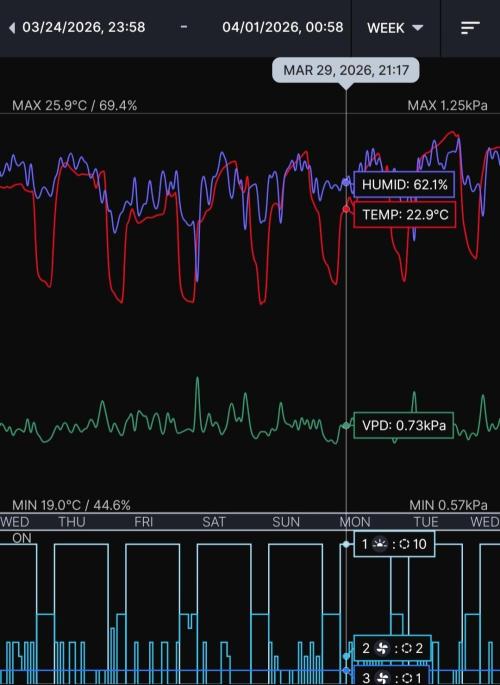Click the level 2 dial icon for port 2
This screenshot has width=500, height=685.
click(407, 648)
